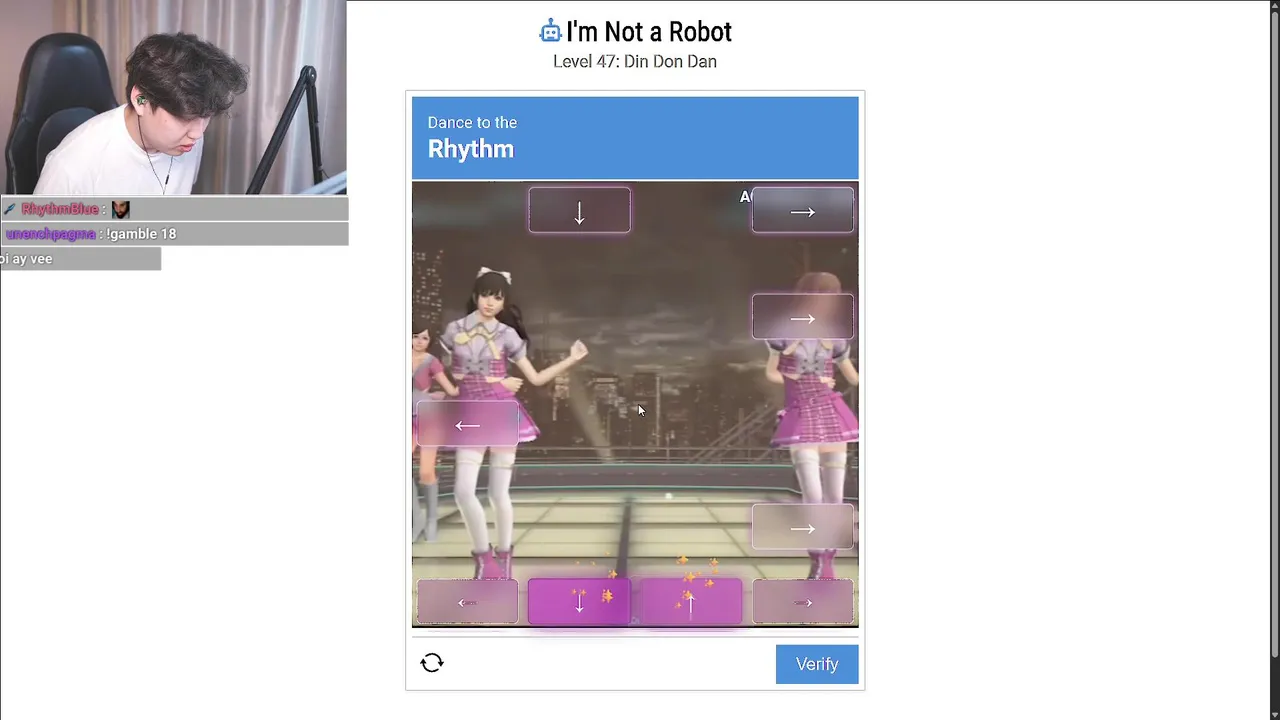Viewport: 1280px width, 720px height.
Task: Click the Verify button
Action: [817, 664]
